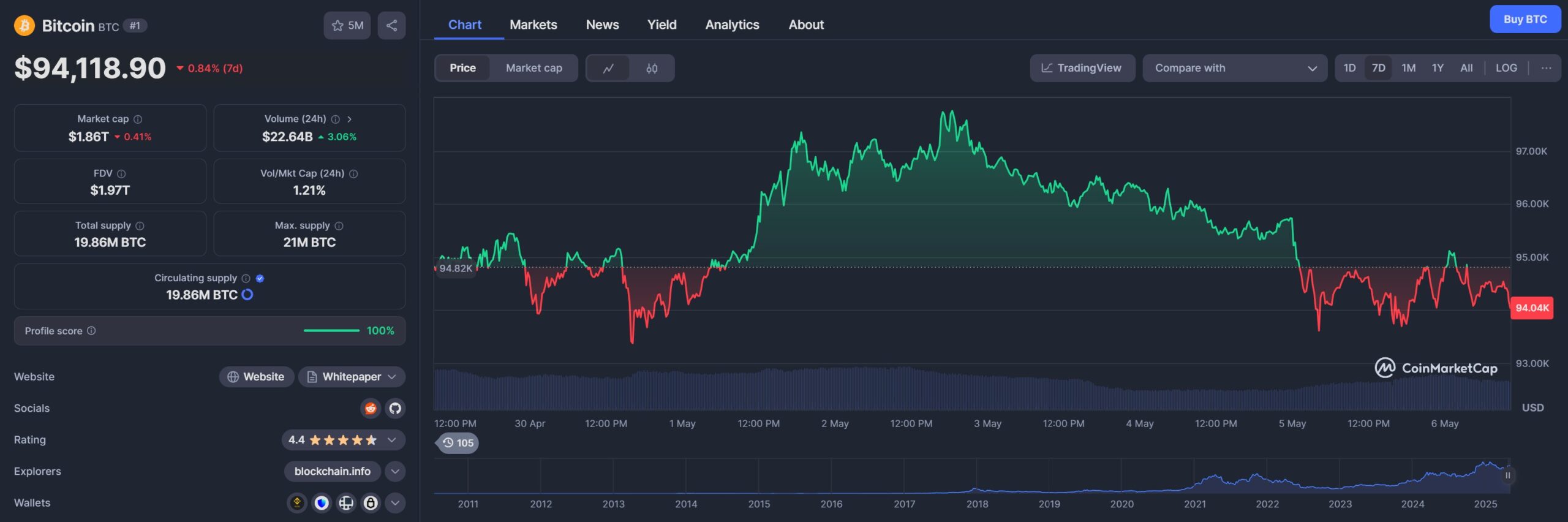Click the circulating supply progress ring icon

point(247,295)
